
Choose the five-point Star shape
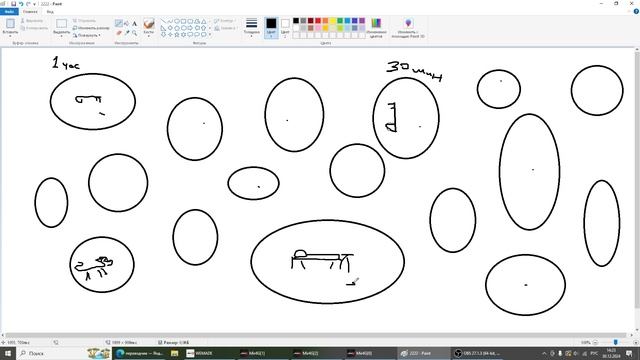177,35
